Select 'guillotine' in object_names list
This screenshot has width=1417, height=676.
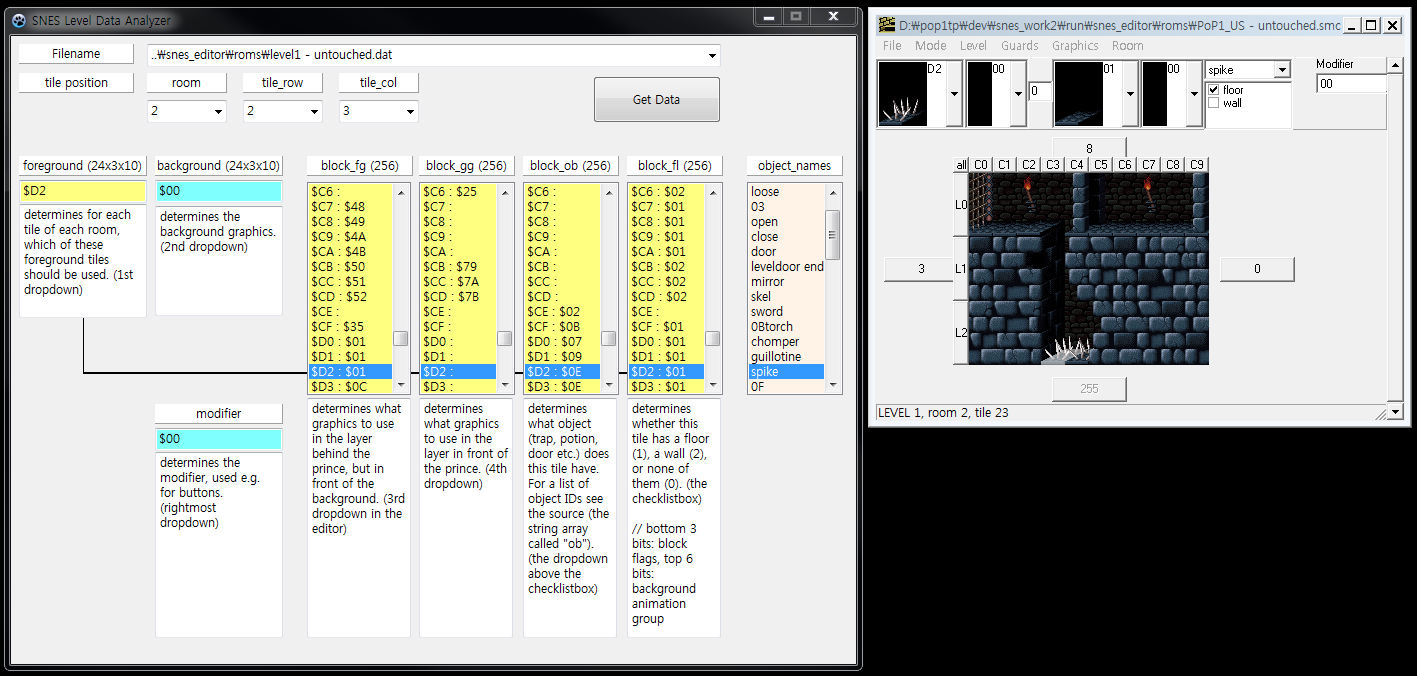pos(786,357)
